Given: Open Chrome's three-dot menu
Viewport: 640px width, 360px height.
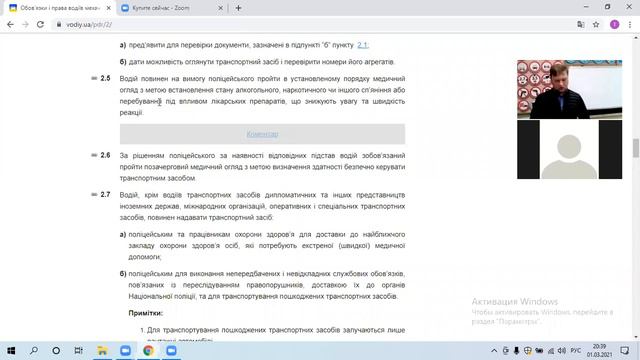Looking at the screenshot, I should click(x=630, y=24).
